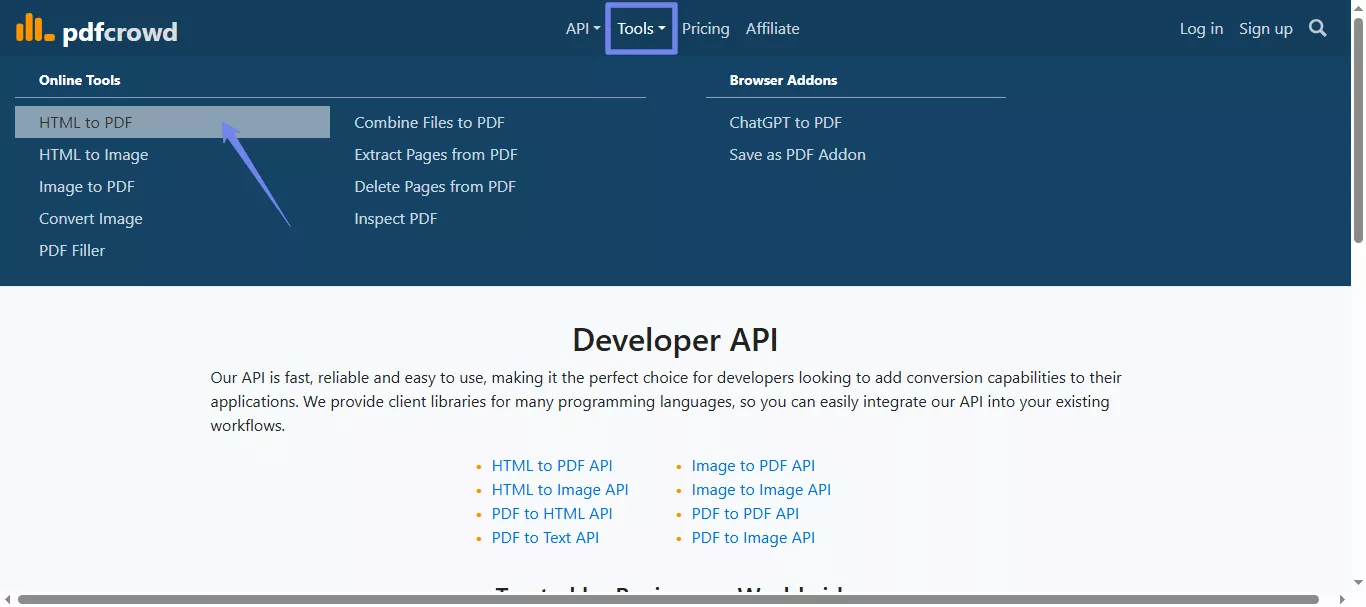Select HTML to Image tool
This screenshot has width=1366, height=607.
[x=93, y=154]
